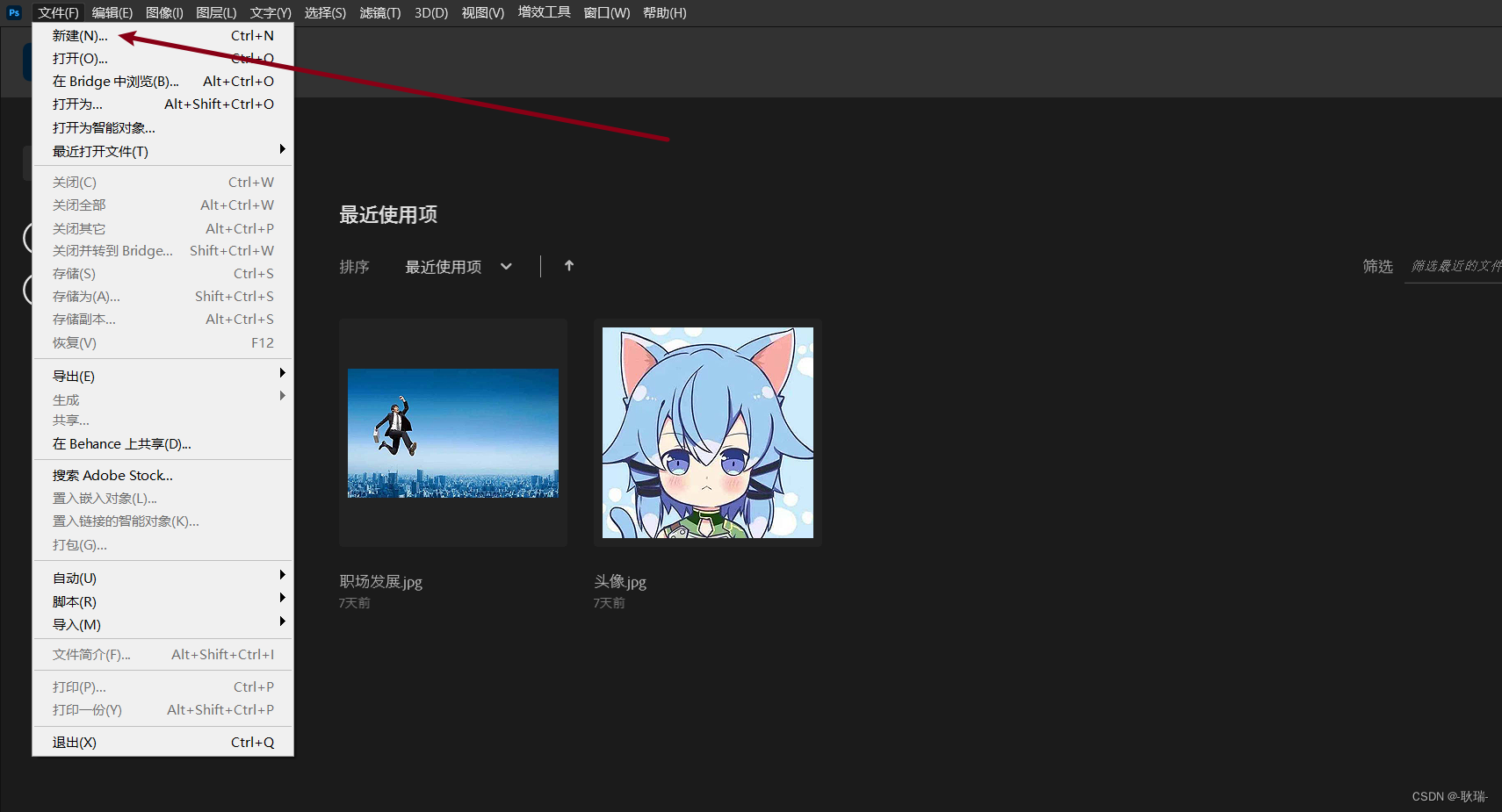Click 退出(X) to exit Photoshop
1502x812 pixels.
[74, 742]
